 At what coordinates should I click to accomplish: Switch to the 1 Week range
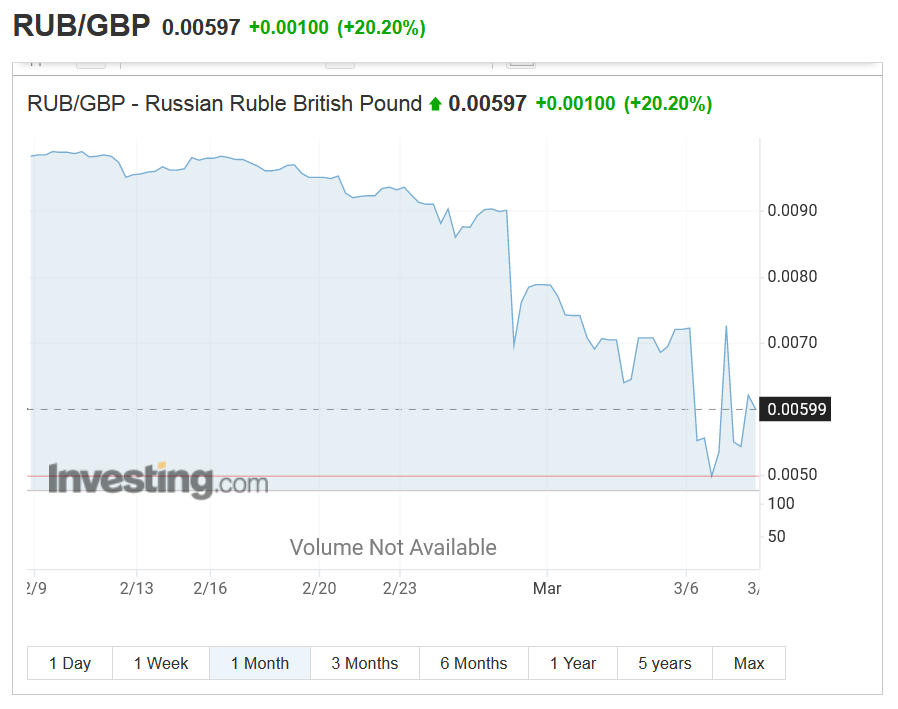pyautogui.click(x=161, y=663)
